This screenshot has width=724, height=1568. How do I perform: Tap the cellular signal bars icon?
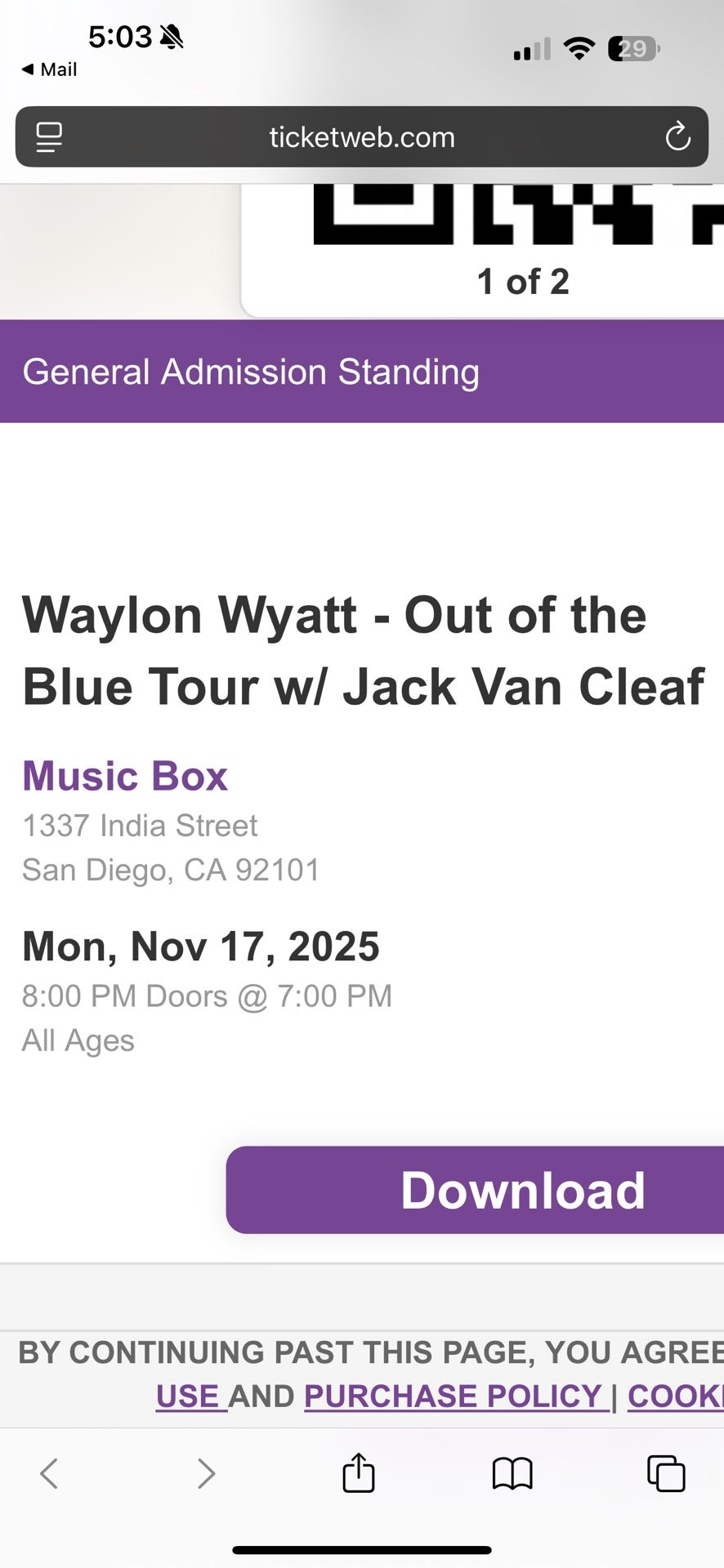tap(531, 47)
